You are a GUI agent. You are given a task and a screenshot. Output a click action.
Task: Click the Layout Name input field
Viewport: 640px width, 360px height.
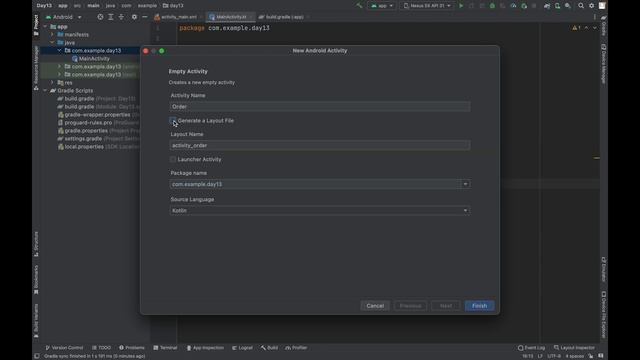pyautogui.click(x=320, y=145)
